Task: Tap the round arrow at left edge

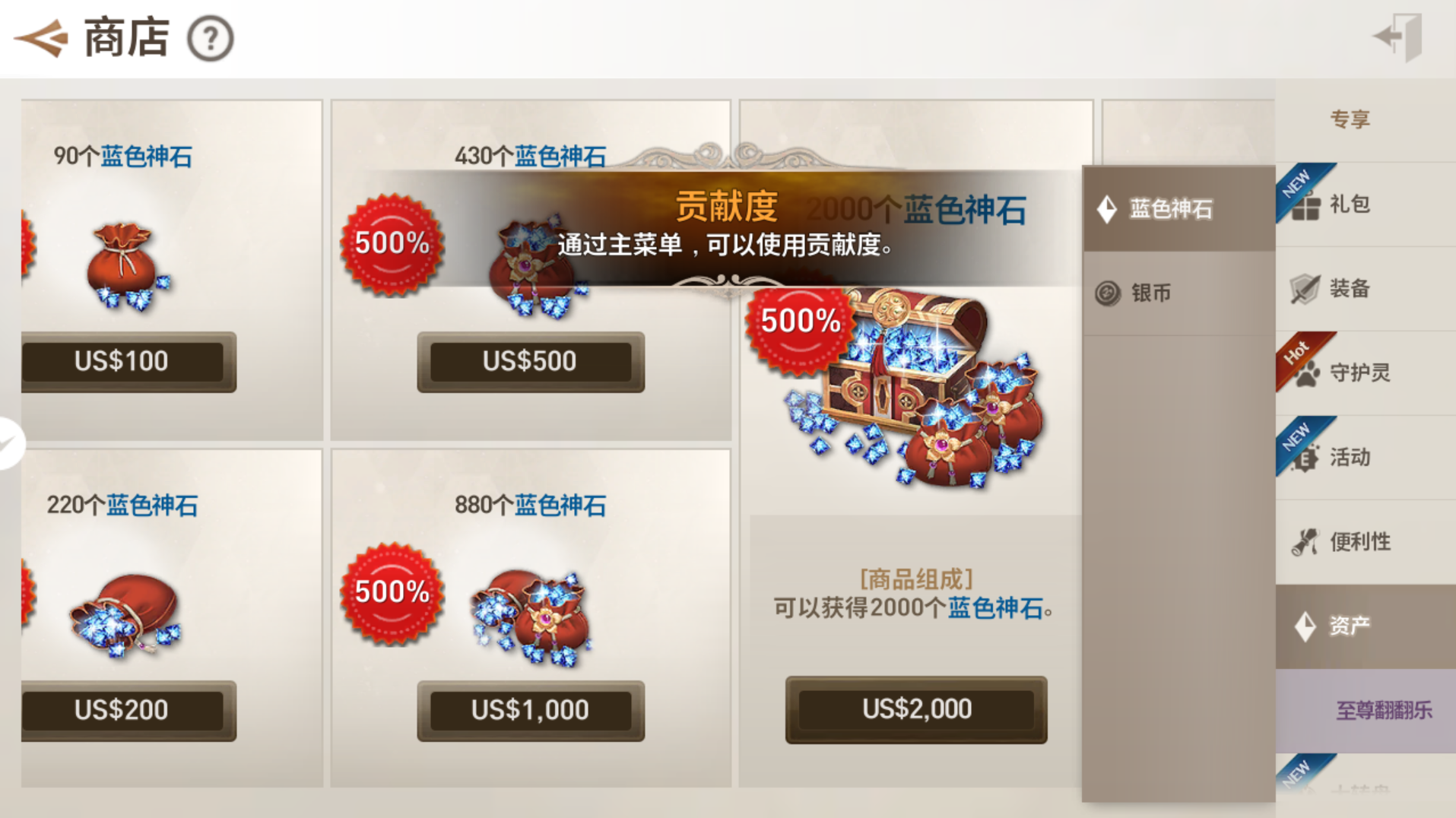Action: 11,443
